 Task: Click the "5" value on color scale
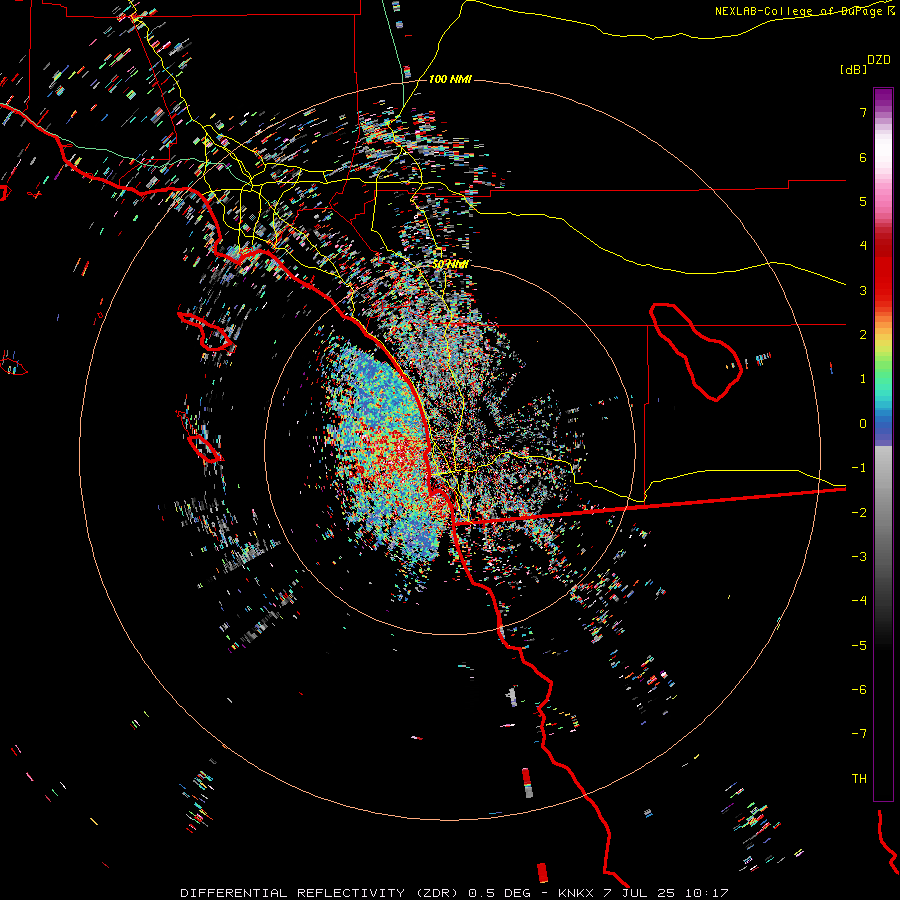(x=863, y=201)
